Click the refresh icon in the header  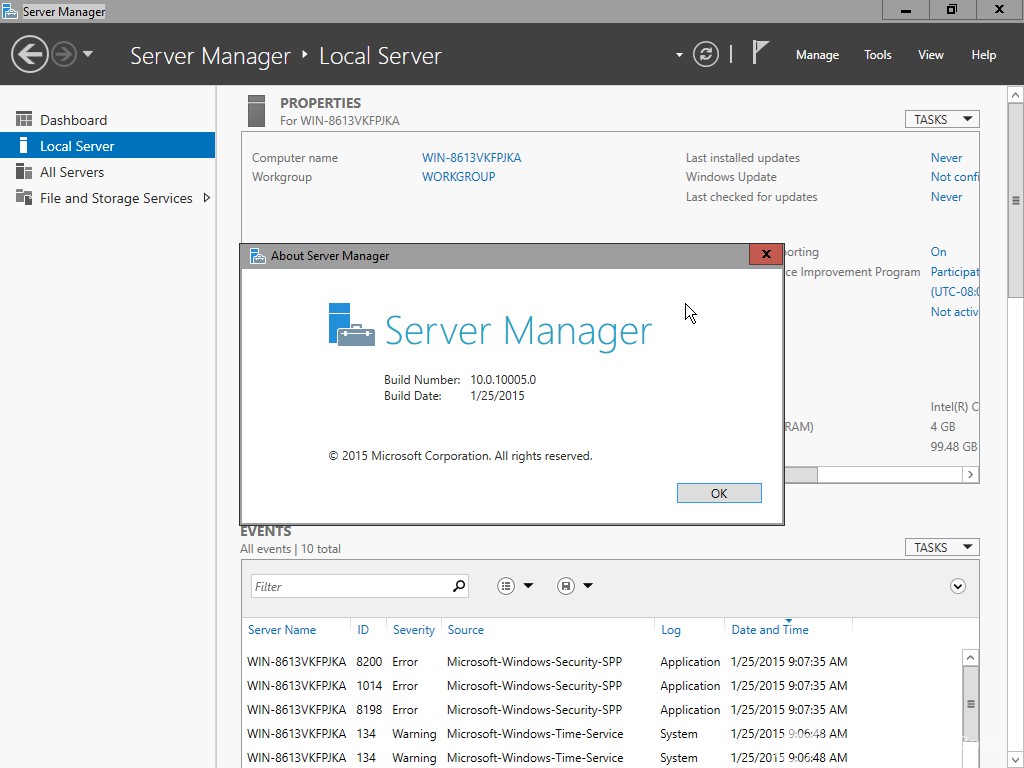pos(705,54)
